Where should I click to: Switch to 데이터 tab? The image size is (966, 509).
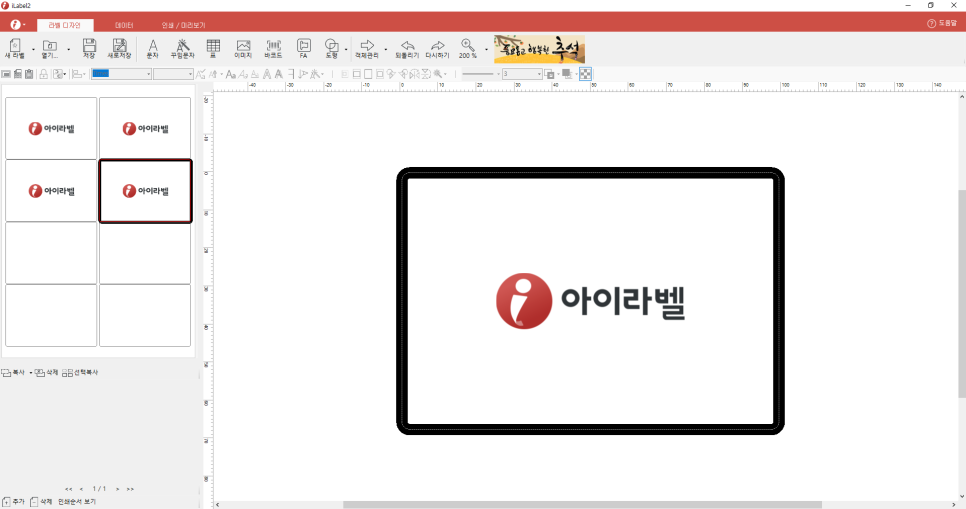124,25
